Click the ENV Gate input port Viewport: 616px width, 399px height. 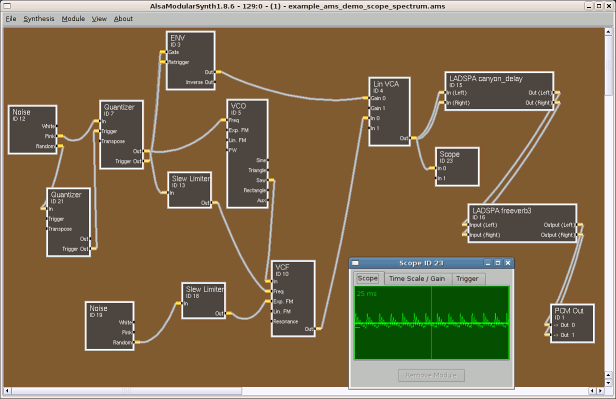tap(163, 52)
